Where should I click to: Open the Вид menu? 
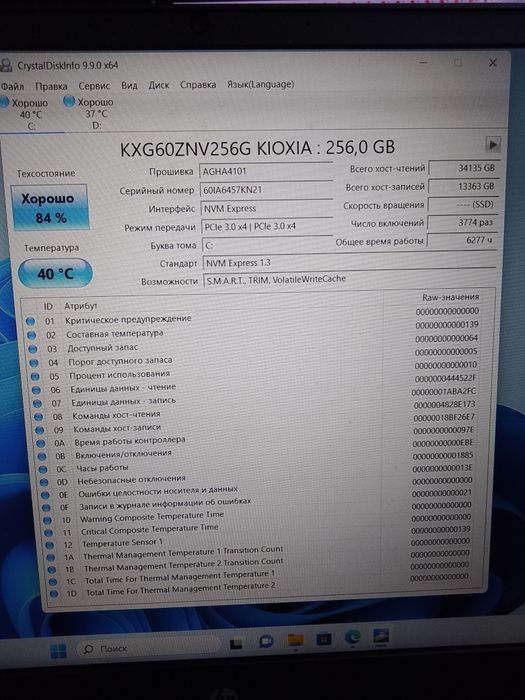tap(129, 85)
